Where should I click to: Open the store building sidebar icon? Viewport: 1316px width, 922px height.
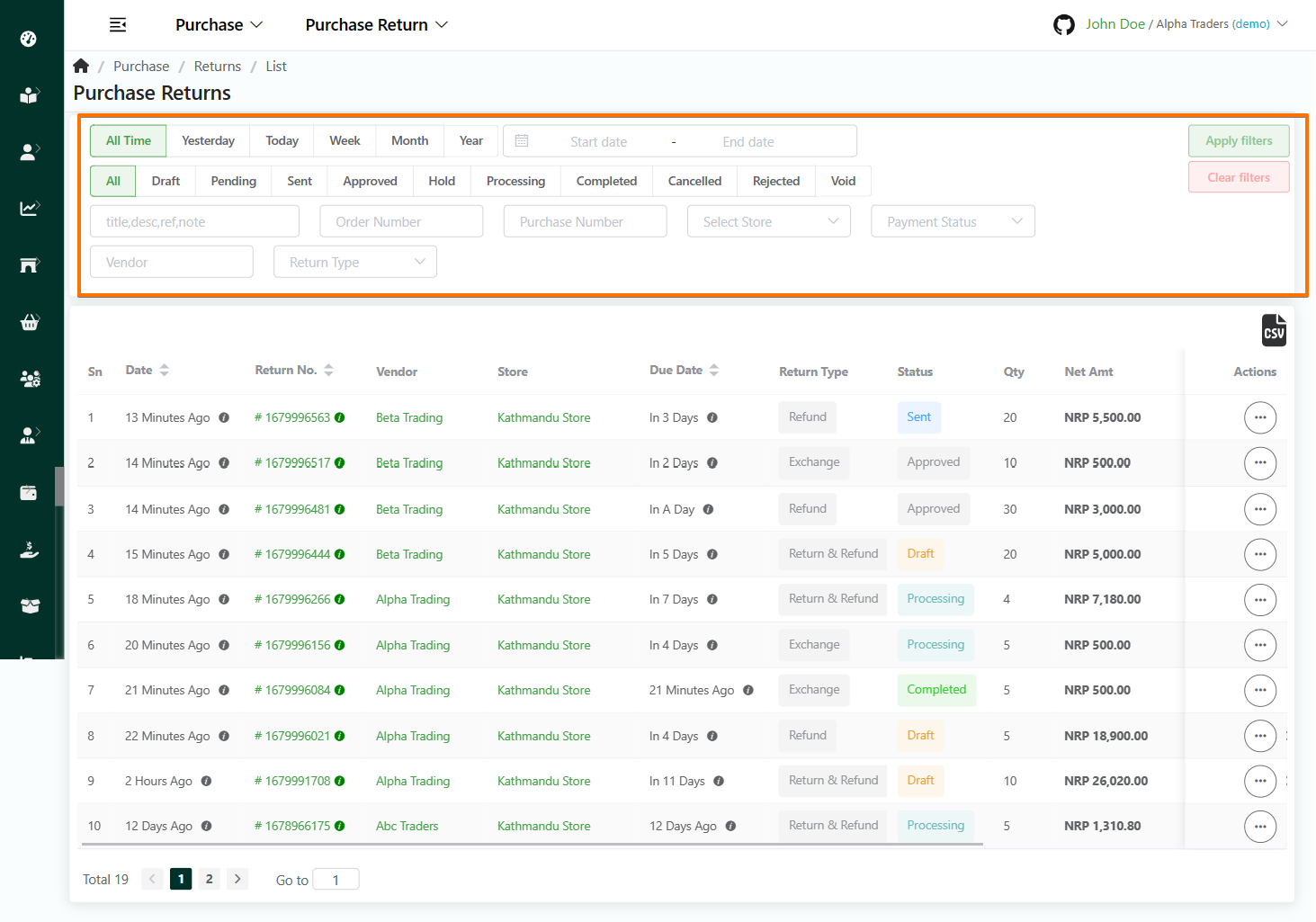click(29, 265)
